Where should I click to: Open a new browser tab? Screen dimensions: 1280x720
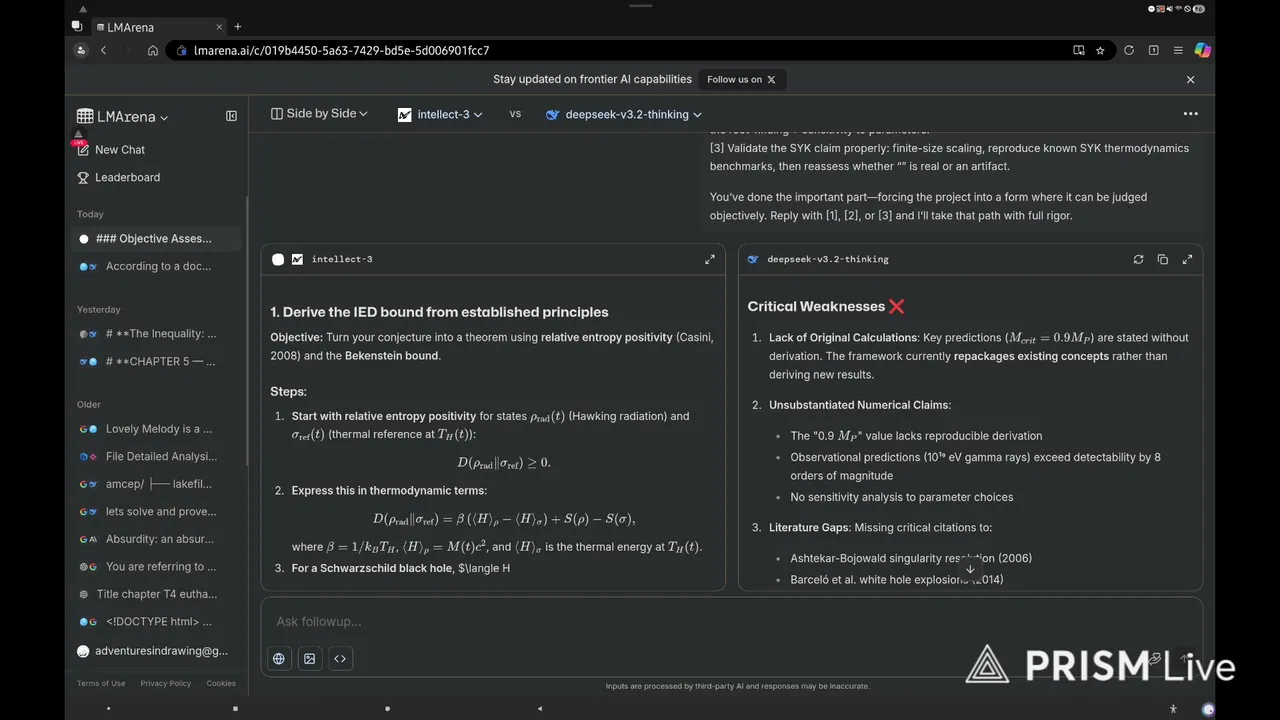point(237,27)
